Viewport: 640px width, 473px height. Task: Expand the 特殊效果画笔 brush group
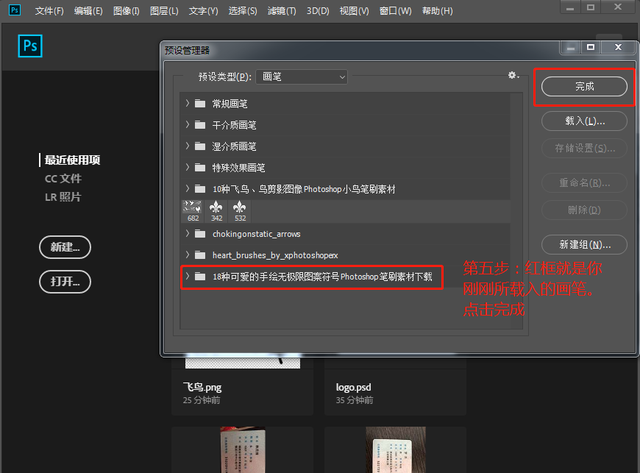point(187,167)
